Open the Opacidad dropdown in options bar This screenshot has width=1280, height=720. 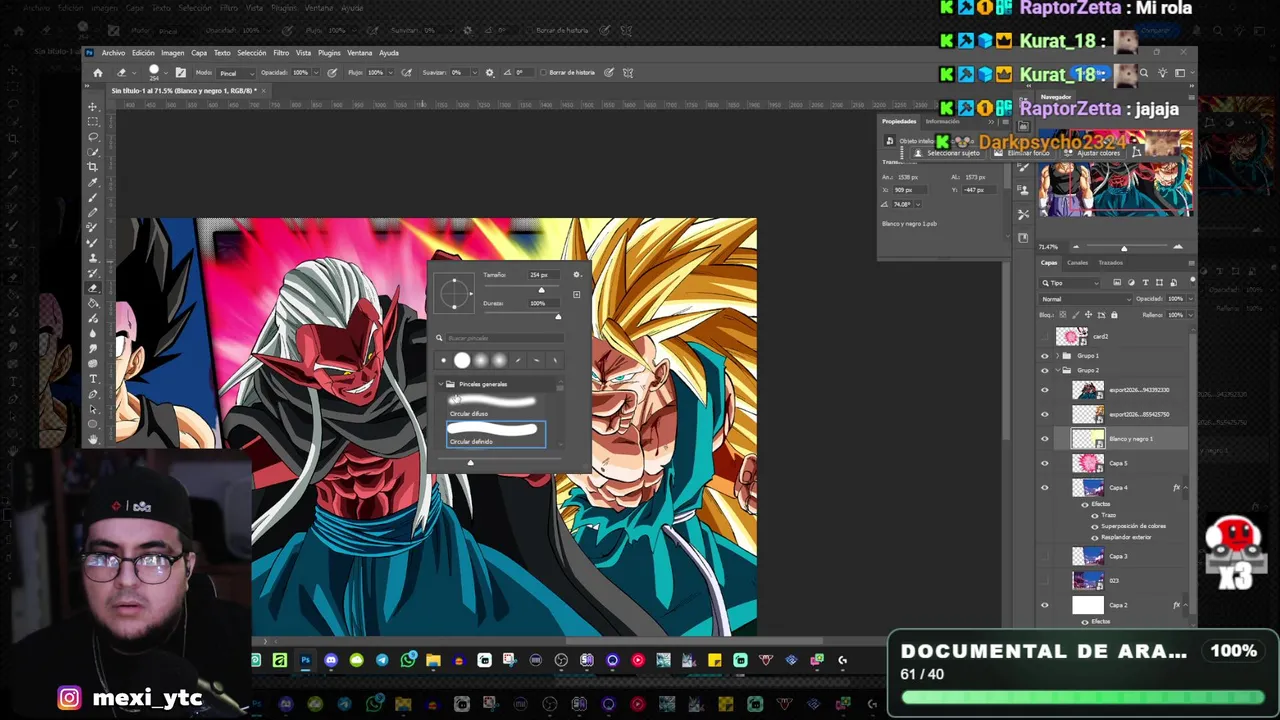point(315,73)
